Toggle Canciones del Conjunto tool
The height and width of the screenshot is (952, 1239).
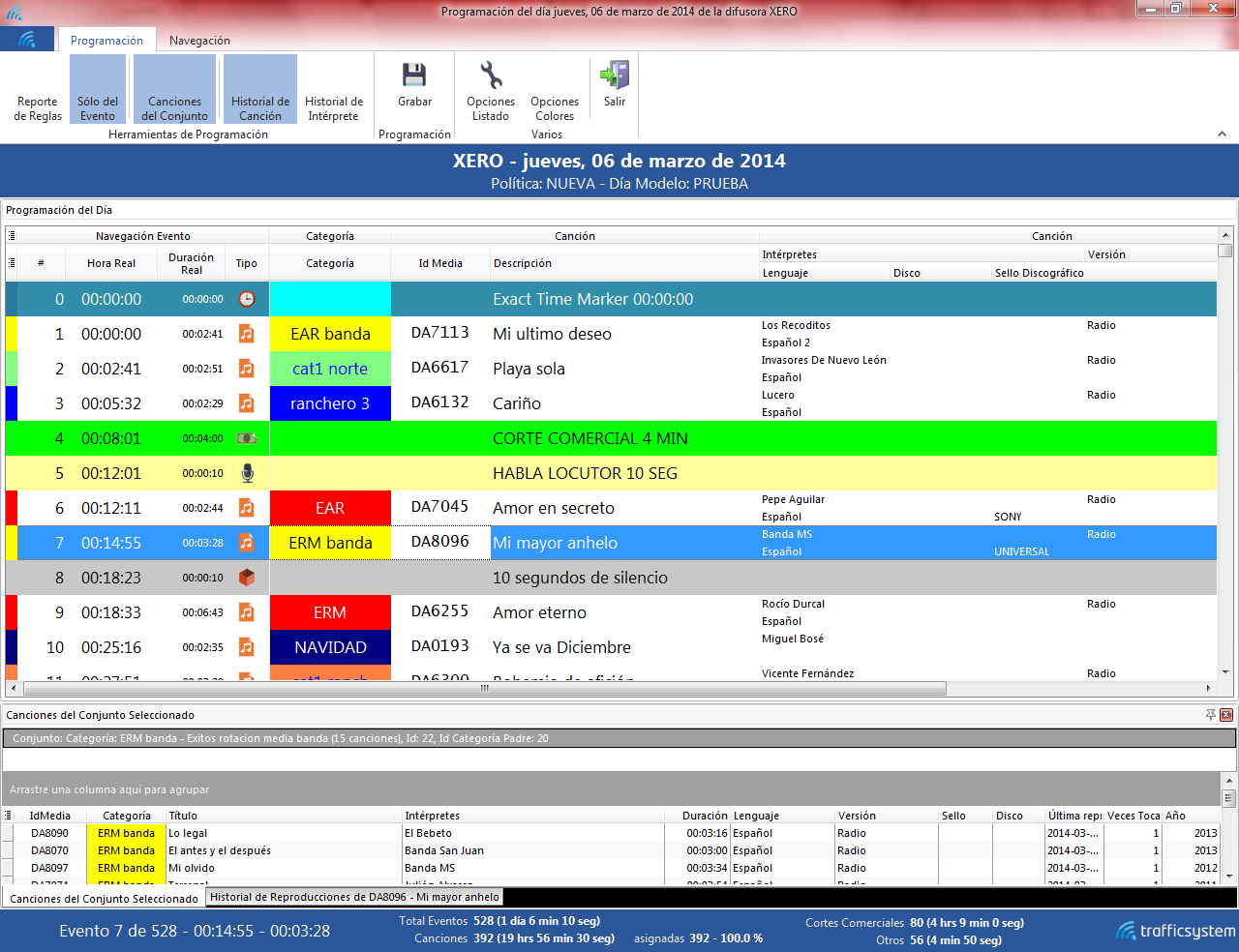175,90
